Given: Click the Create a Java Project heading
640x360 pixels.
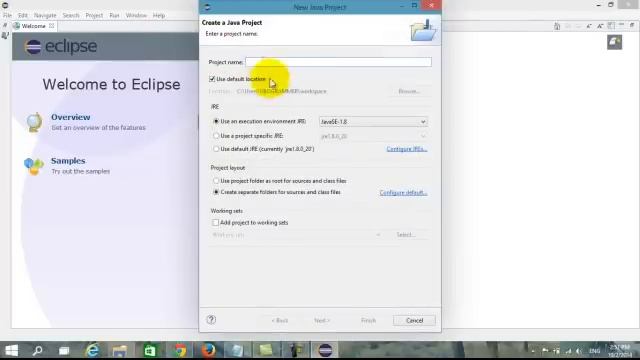Looking at the screenshot, I should point(232,22).
